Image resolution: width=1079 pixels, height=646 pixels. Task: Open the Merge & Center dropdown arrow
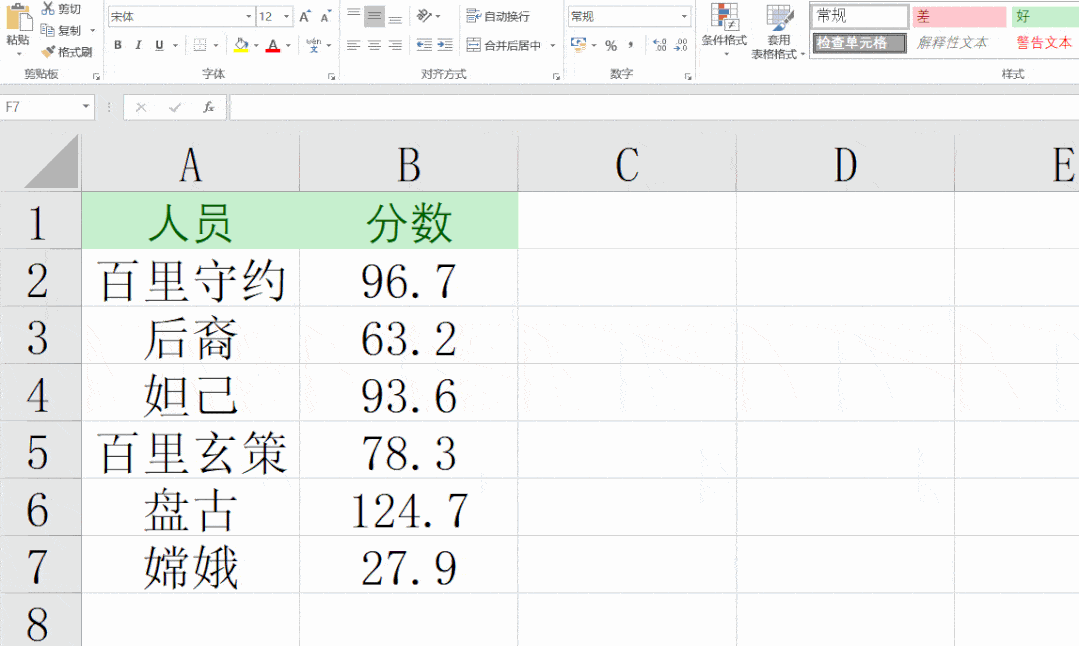point(553,45)
